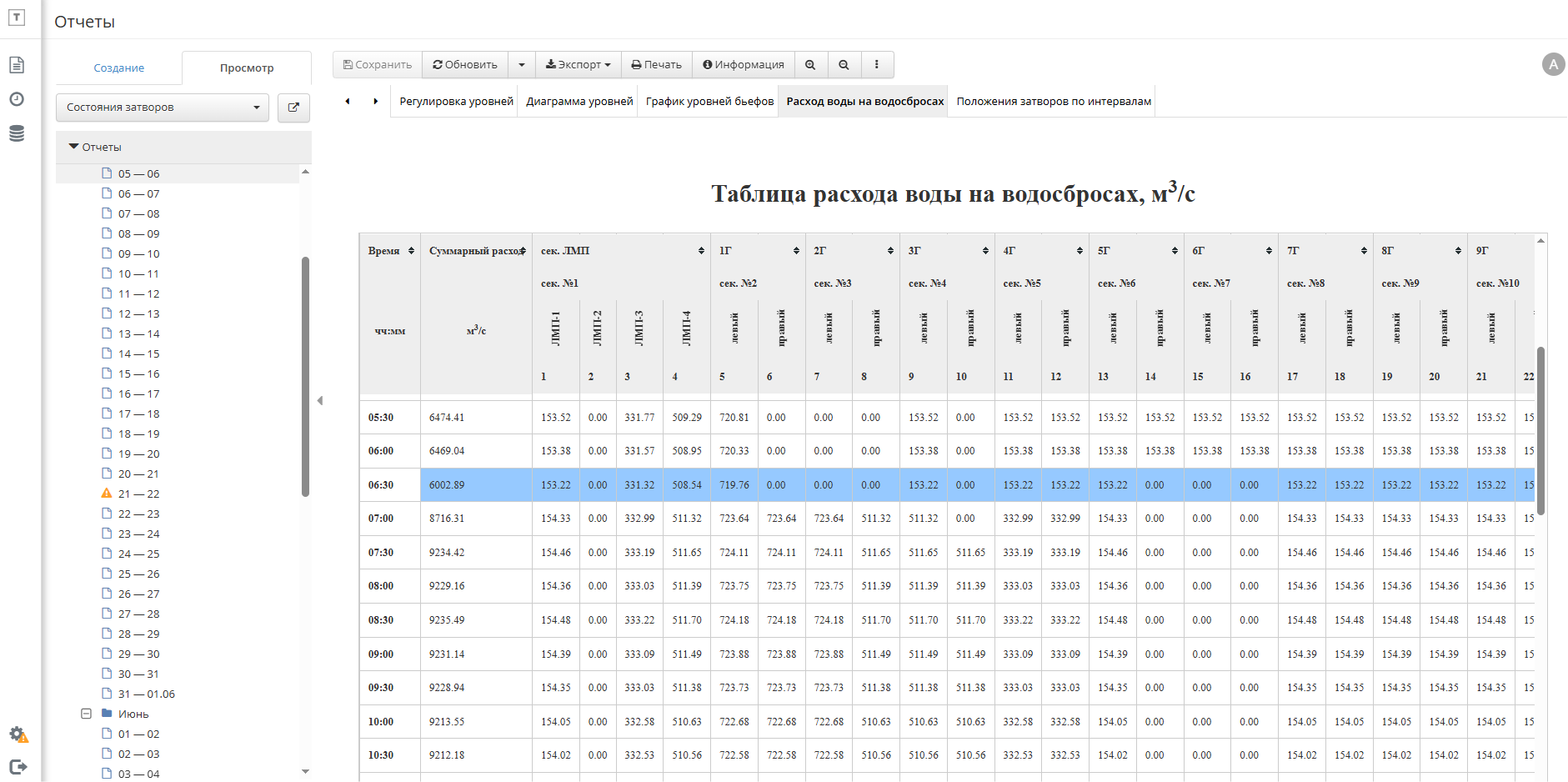Open the database icon in sidebar
This screenshot has height=782, width=1568.
point(17,133)
